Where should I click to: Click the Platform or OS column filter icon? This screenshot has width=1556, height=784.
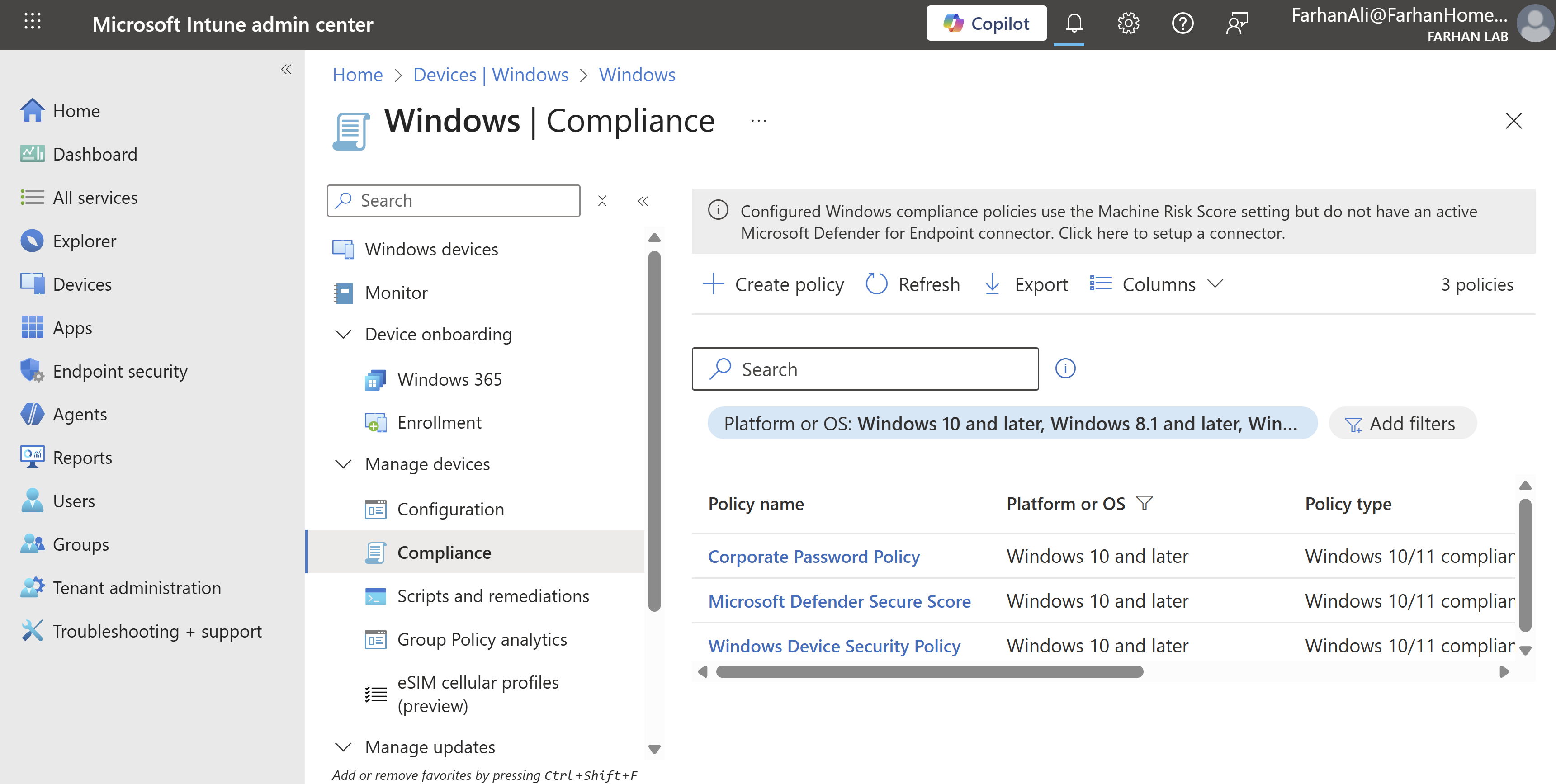(1144, 502)
